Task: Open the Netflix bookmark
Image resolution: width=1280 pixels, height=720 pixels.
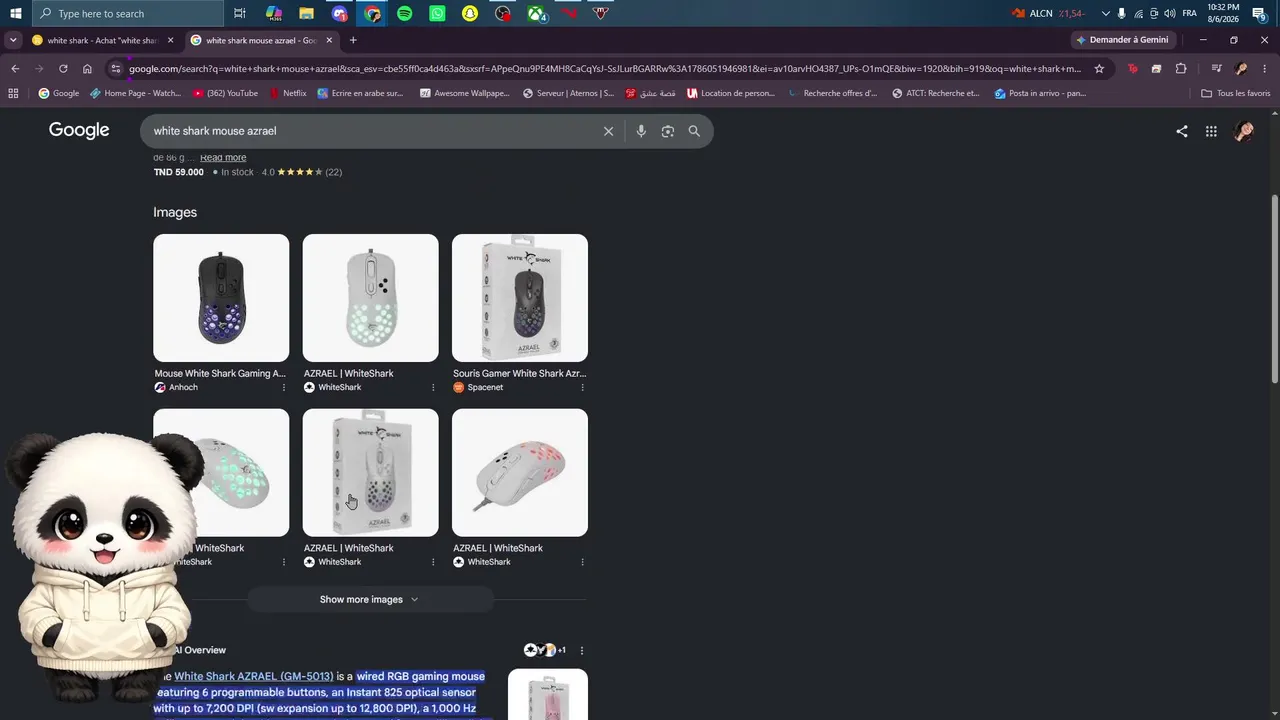Action: point(288,93)
